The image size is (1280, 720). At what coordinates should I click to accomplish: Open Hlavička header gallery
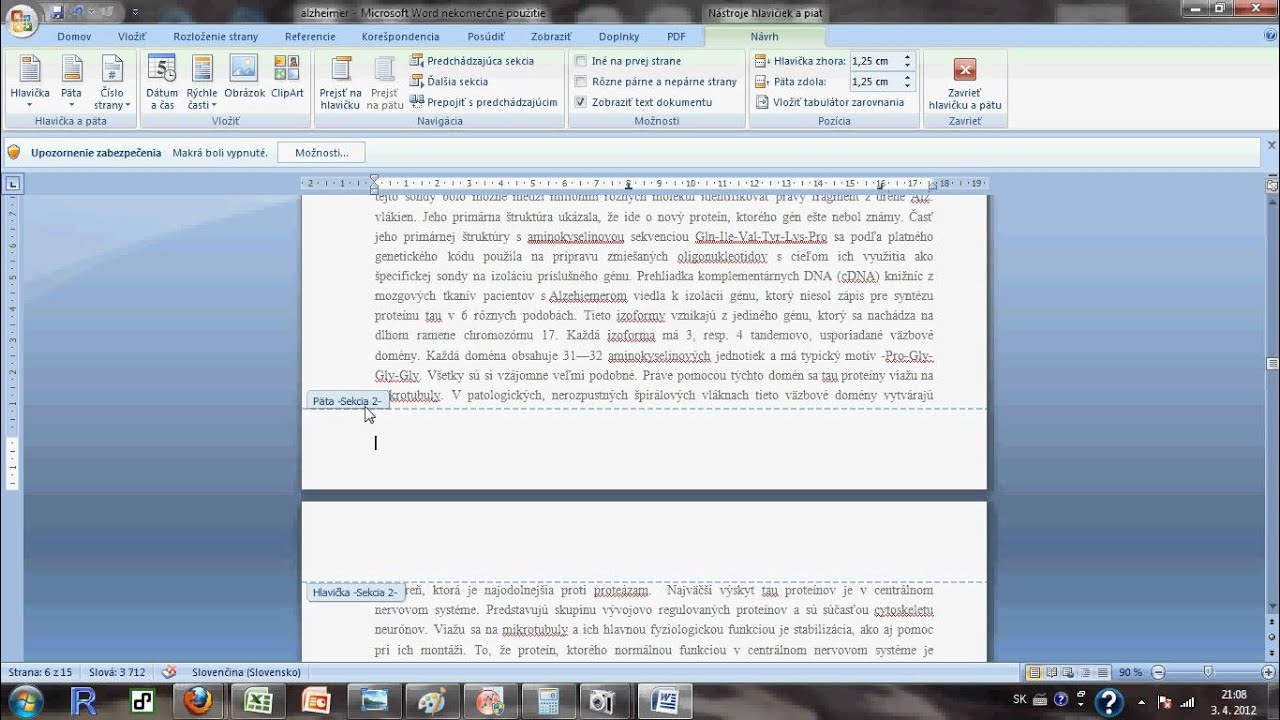(x=30, y=82)
